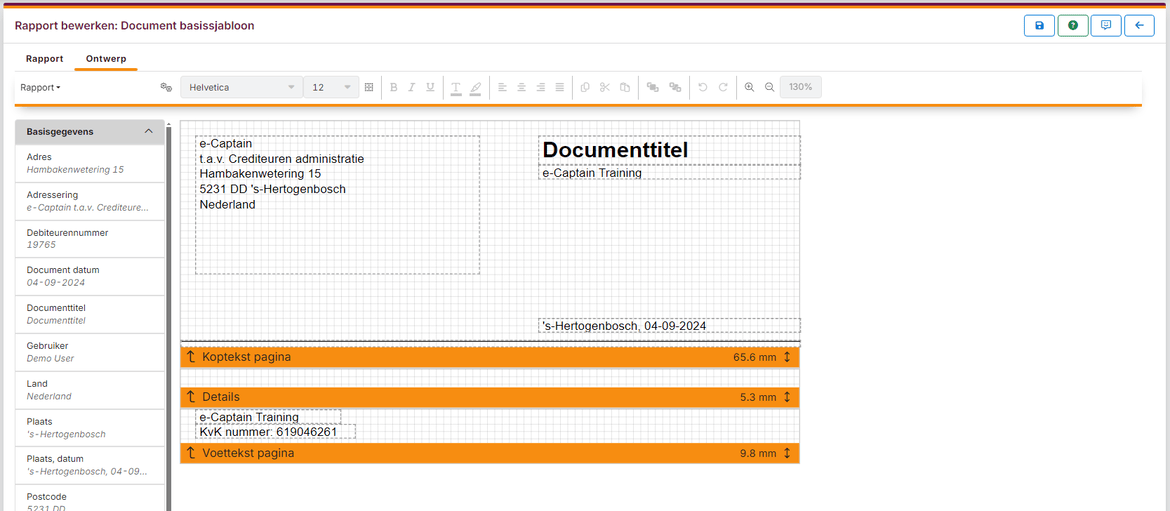The width and height of the screenshot is (1170, 511).
Task: Click the Voettekst pagina height resize handle
Action: [787, 453]
